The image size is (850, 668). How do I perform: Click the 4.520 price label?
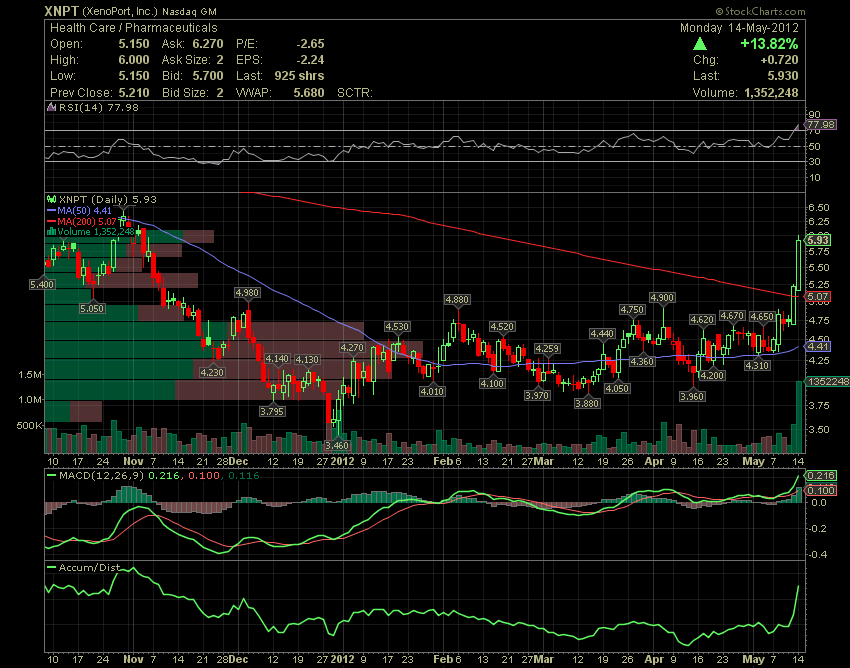click(502, 326)
